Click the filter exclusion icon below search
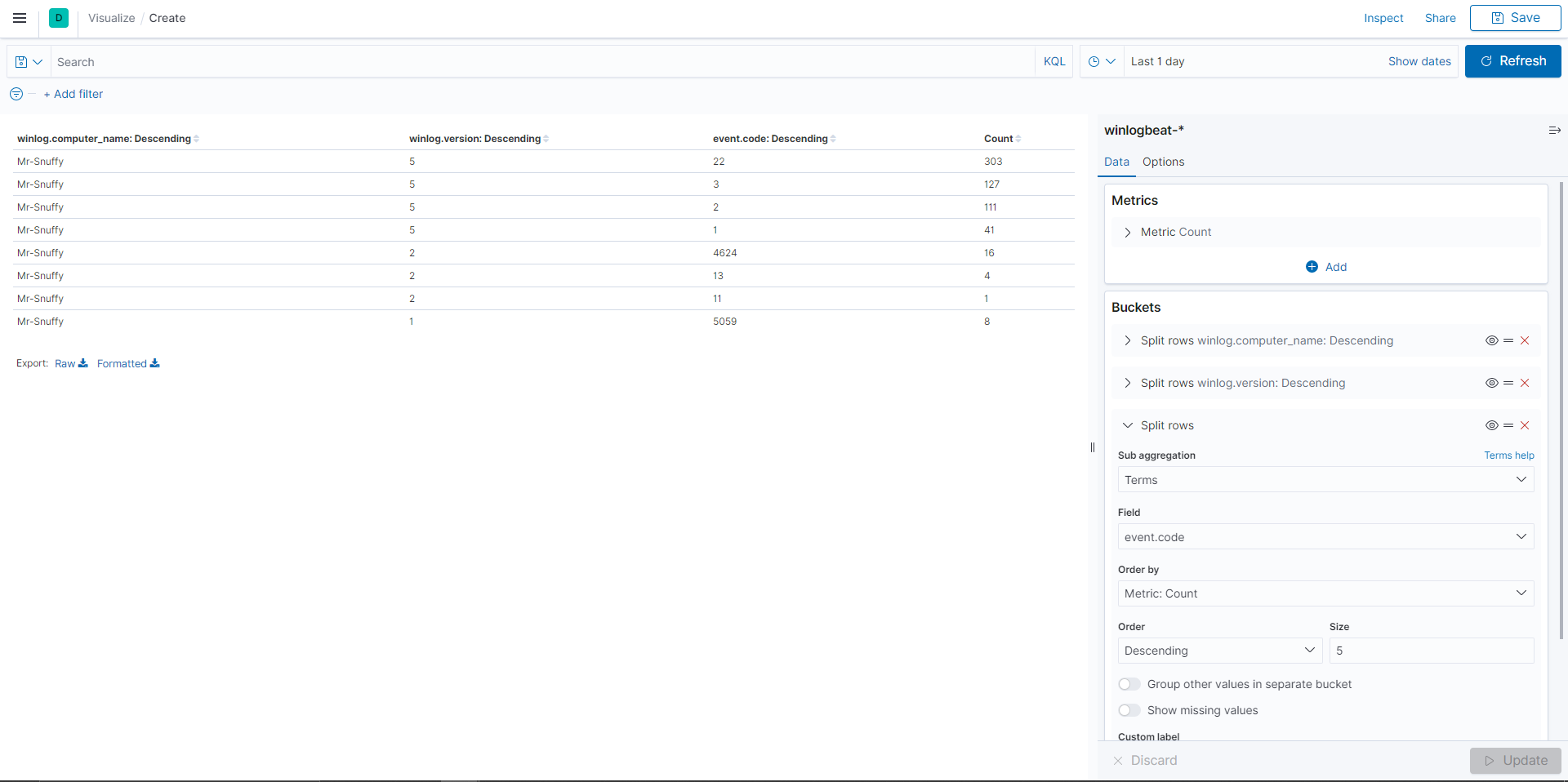This screenshot has height=782, width=1568. coord(16,94)
